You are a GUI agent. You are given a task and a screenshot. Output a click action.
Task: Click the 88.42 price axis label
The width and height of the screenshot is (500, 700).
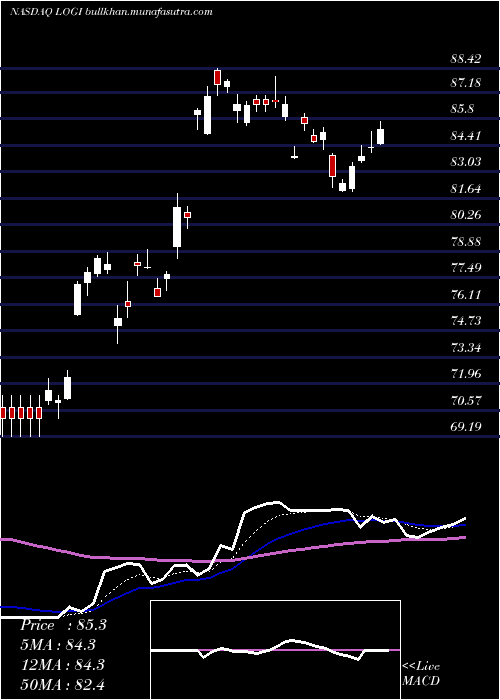(x=466, y=58)
